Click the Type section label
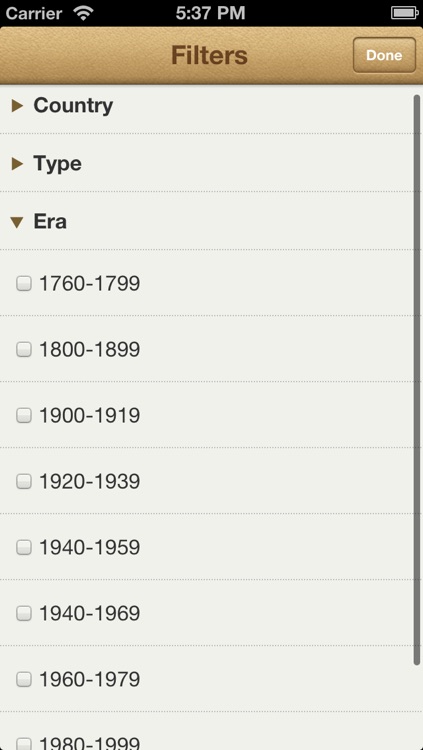 (x=57, y=164)
